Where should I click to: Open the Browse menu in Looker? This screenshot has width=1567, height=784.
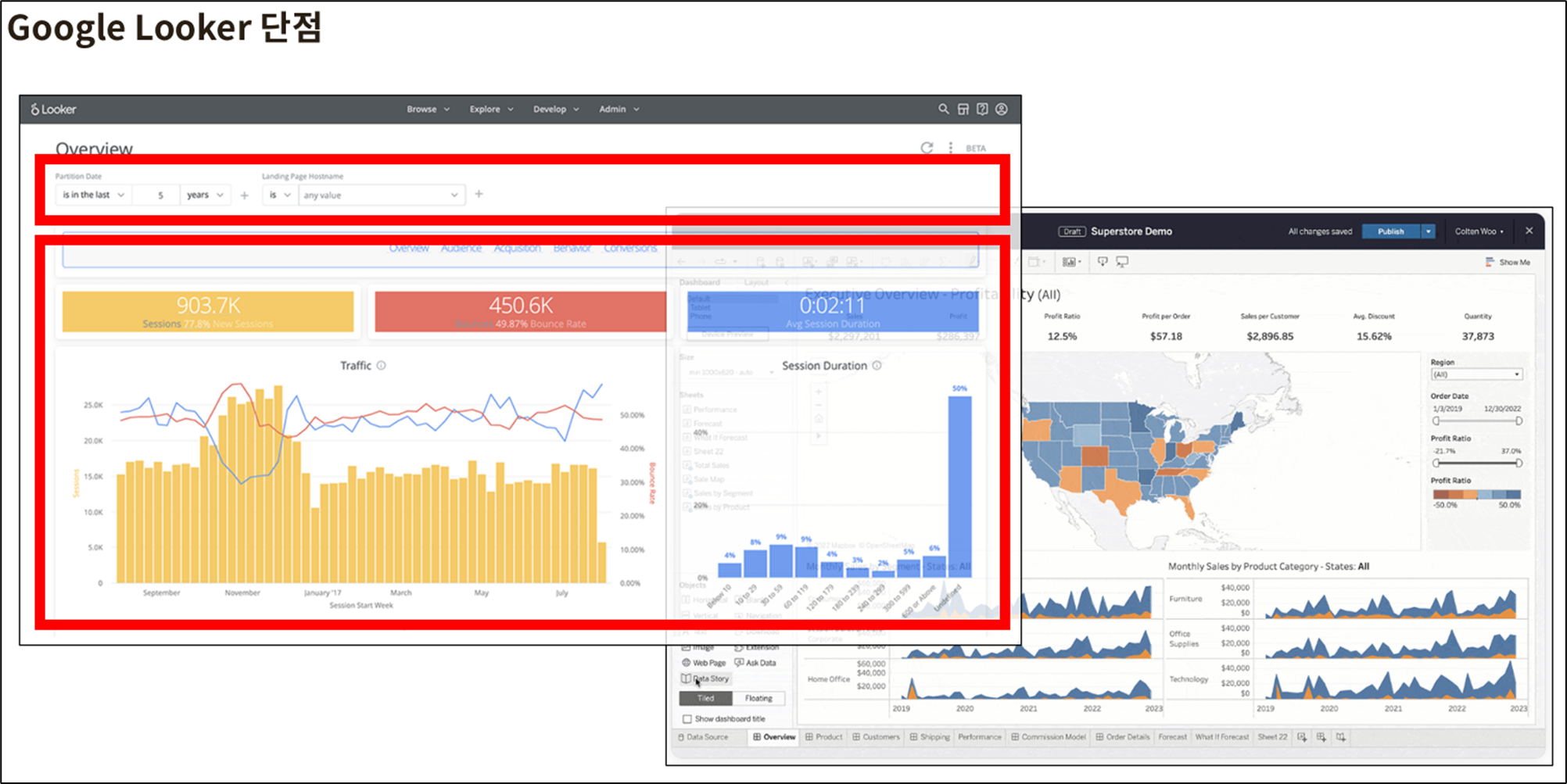point(428,109)
